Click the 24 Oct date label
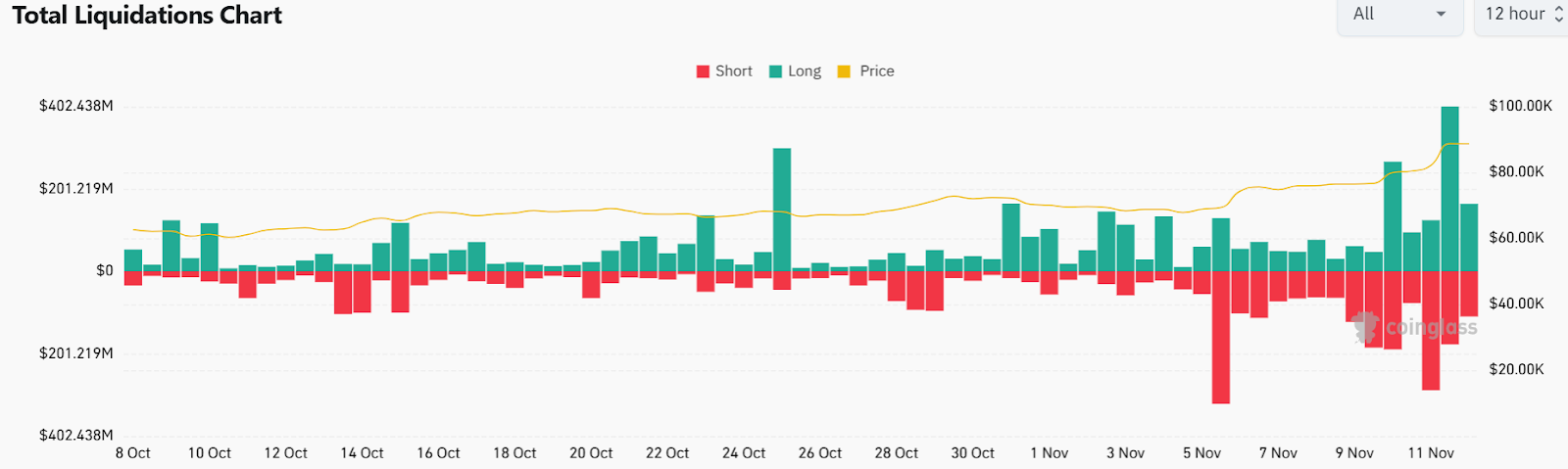This screenshot has width=1568, height=469. 744,453
